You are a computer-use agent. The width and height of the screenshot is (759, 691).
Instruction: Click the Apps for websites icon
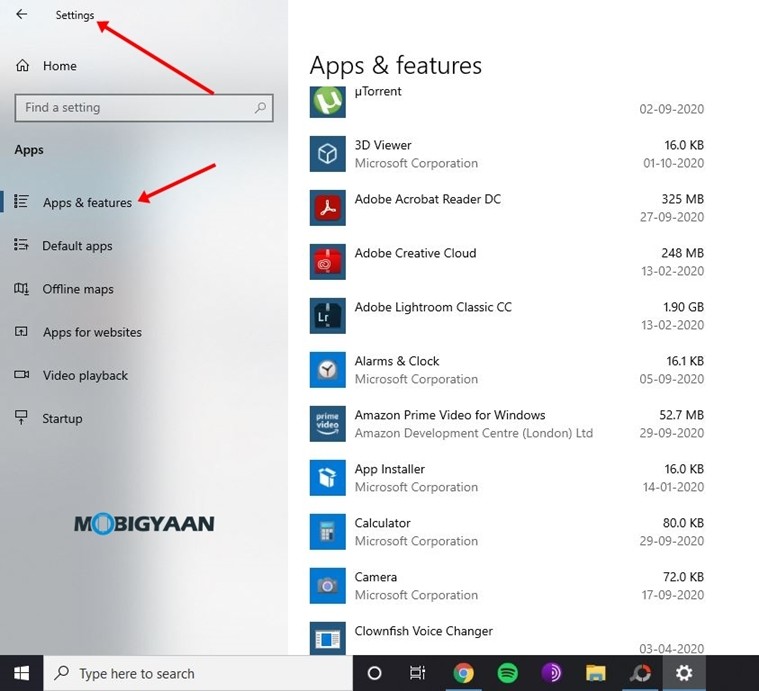pos(21,331)
